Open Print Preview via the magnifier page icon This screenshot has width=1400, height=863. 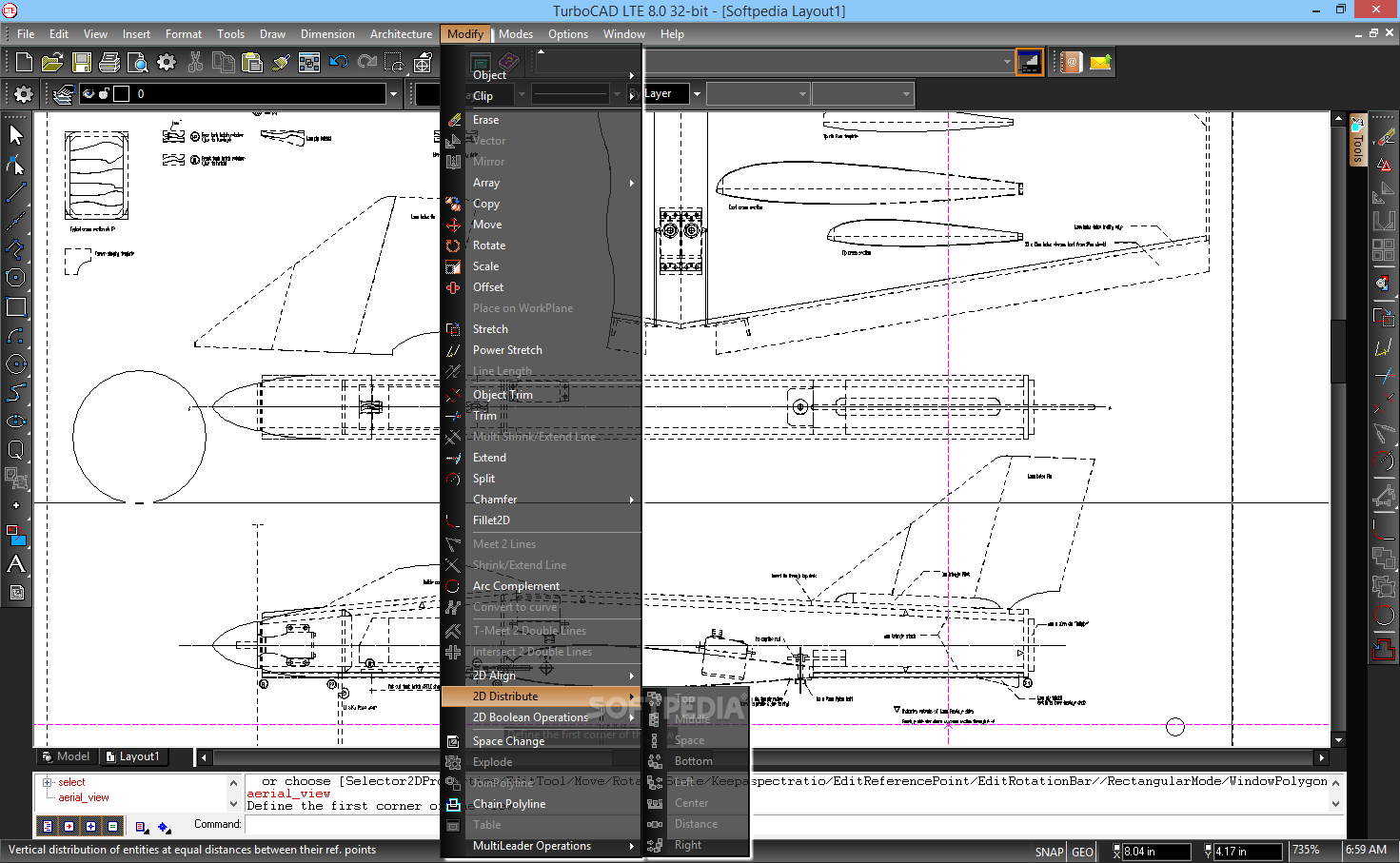[138, 63]
